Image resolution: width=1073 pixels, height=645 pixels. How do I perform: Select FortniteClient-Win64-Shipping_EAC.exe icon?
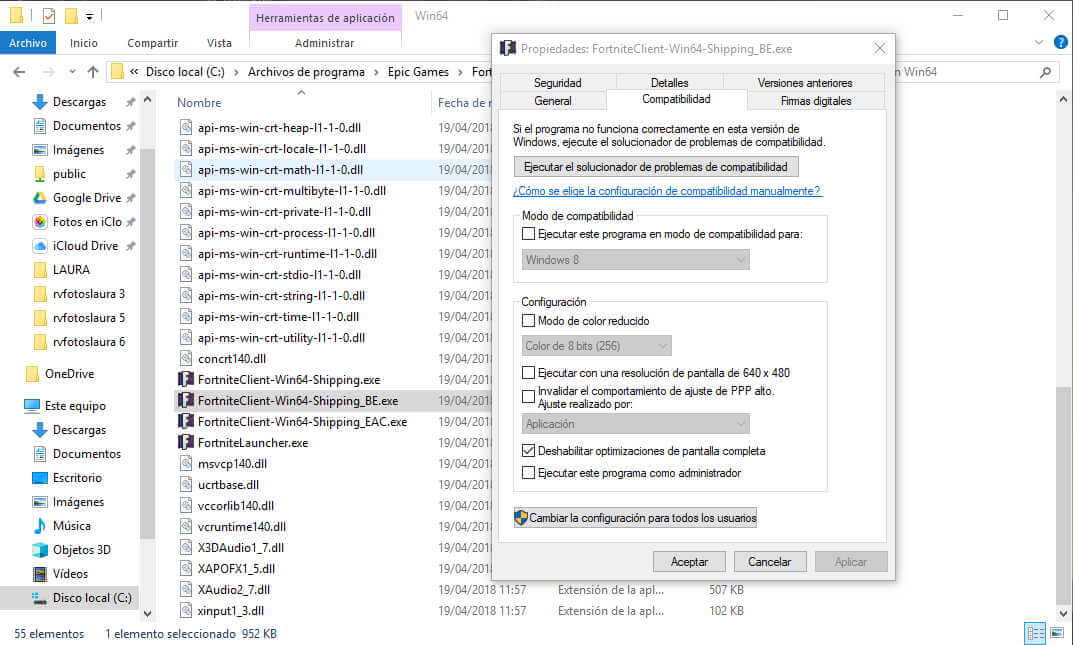[x=185, y=421]
